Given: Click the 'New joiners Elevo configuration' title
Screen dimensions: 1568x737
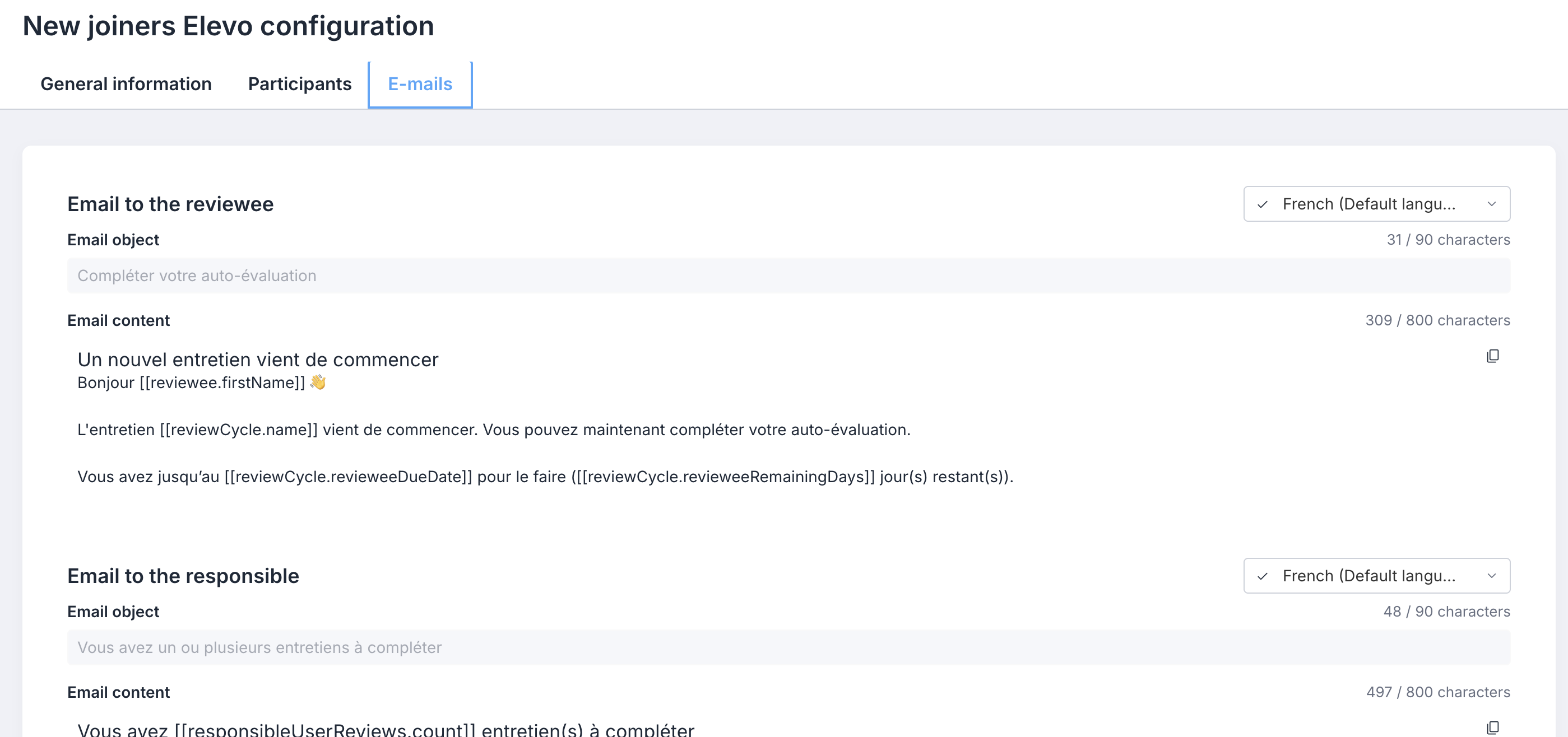Looking at the screenshot, I should point(228,26).
